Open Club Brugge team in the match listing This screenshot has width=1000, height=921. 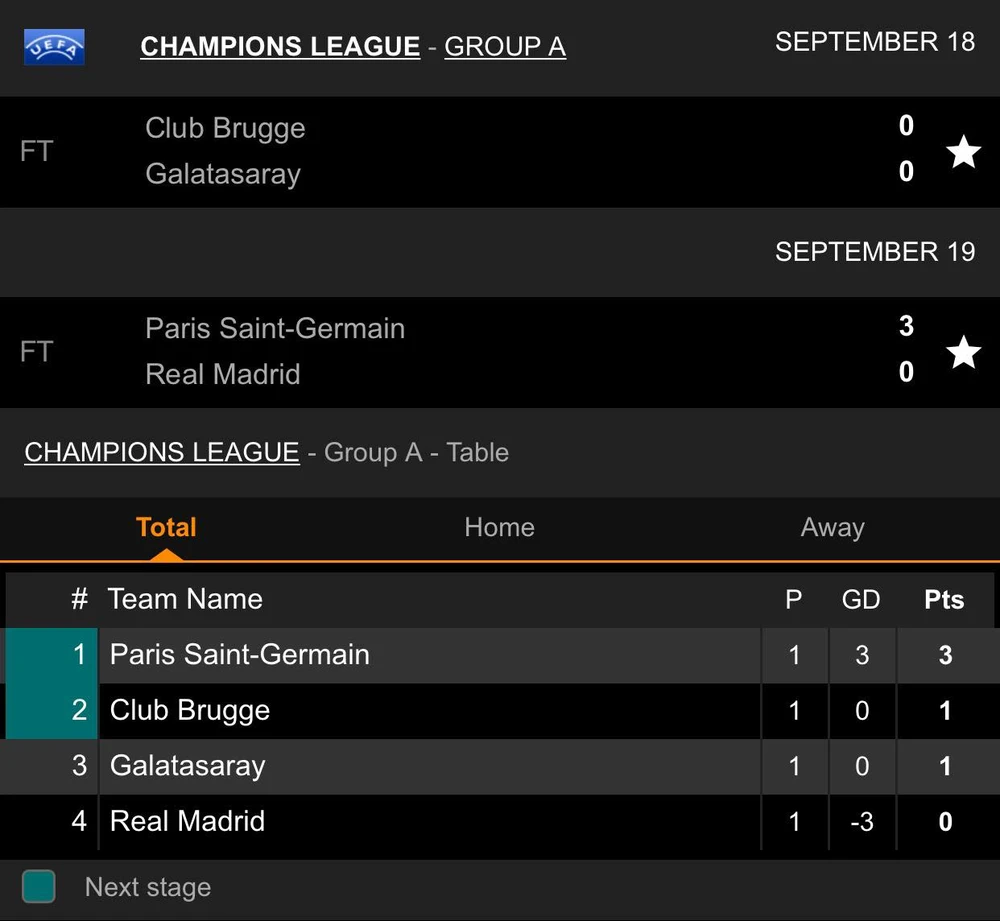point(225,128)
